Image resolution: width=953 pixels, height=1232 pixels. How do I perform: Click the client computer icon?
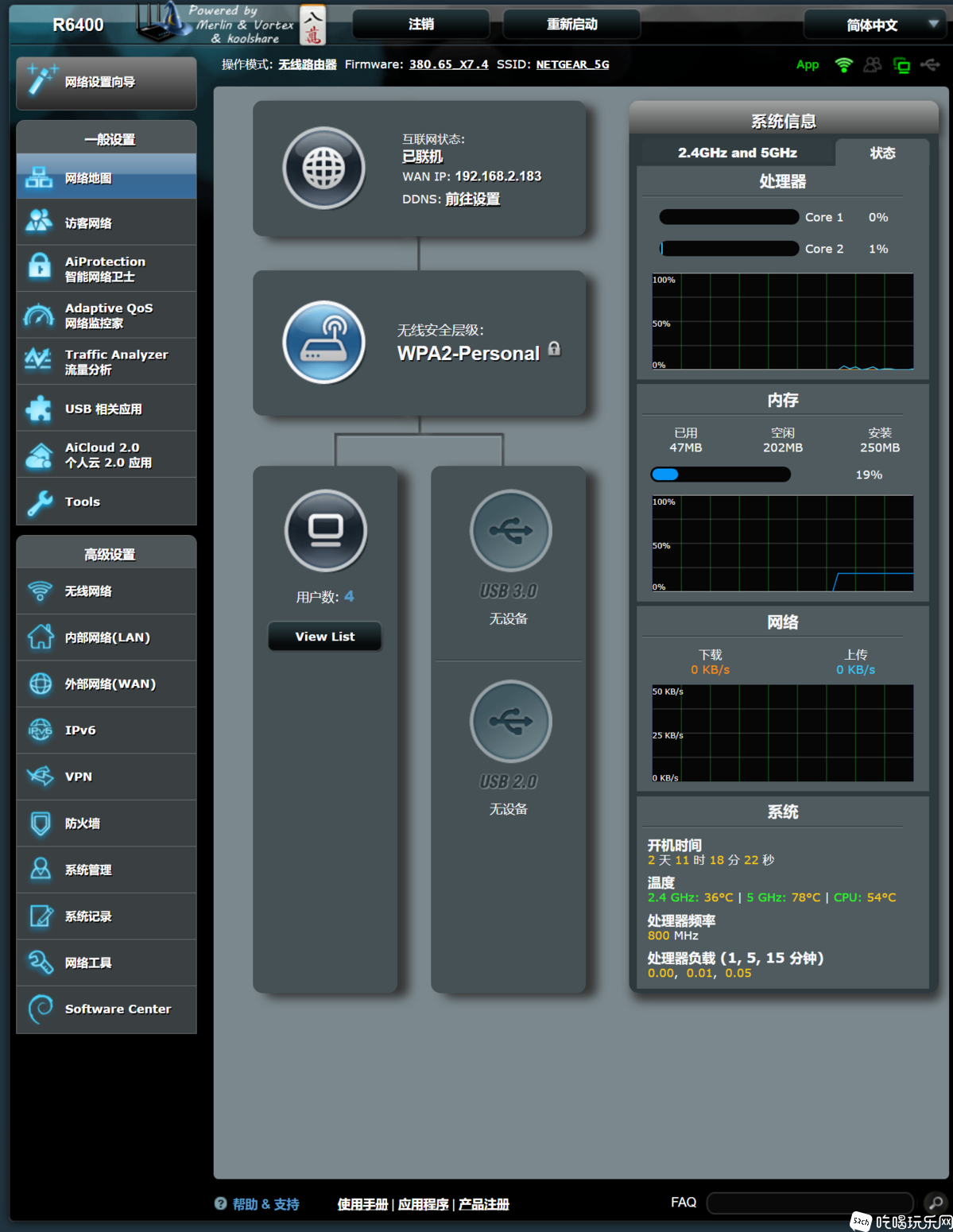(326, 530)
